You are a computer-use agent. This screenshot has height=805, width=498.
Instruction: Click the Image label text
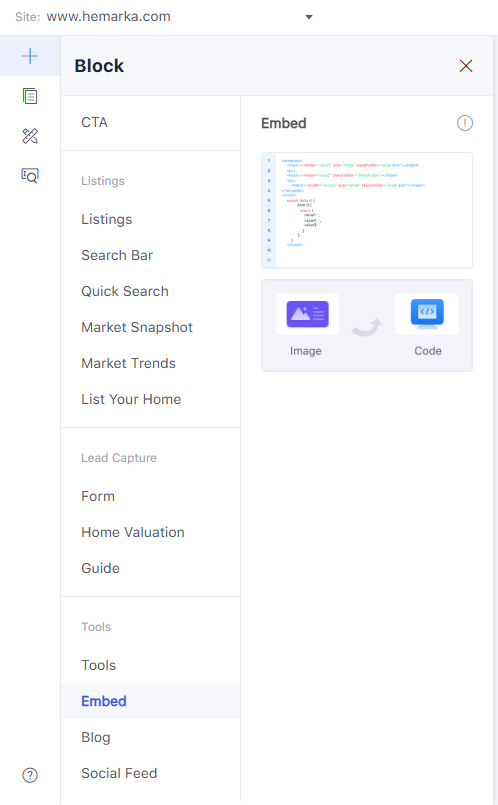point(305,351)
